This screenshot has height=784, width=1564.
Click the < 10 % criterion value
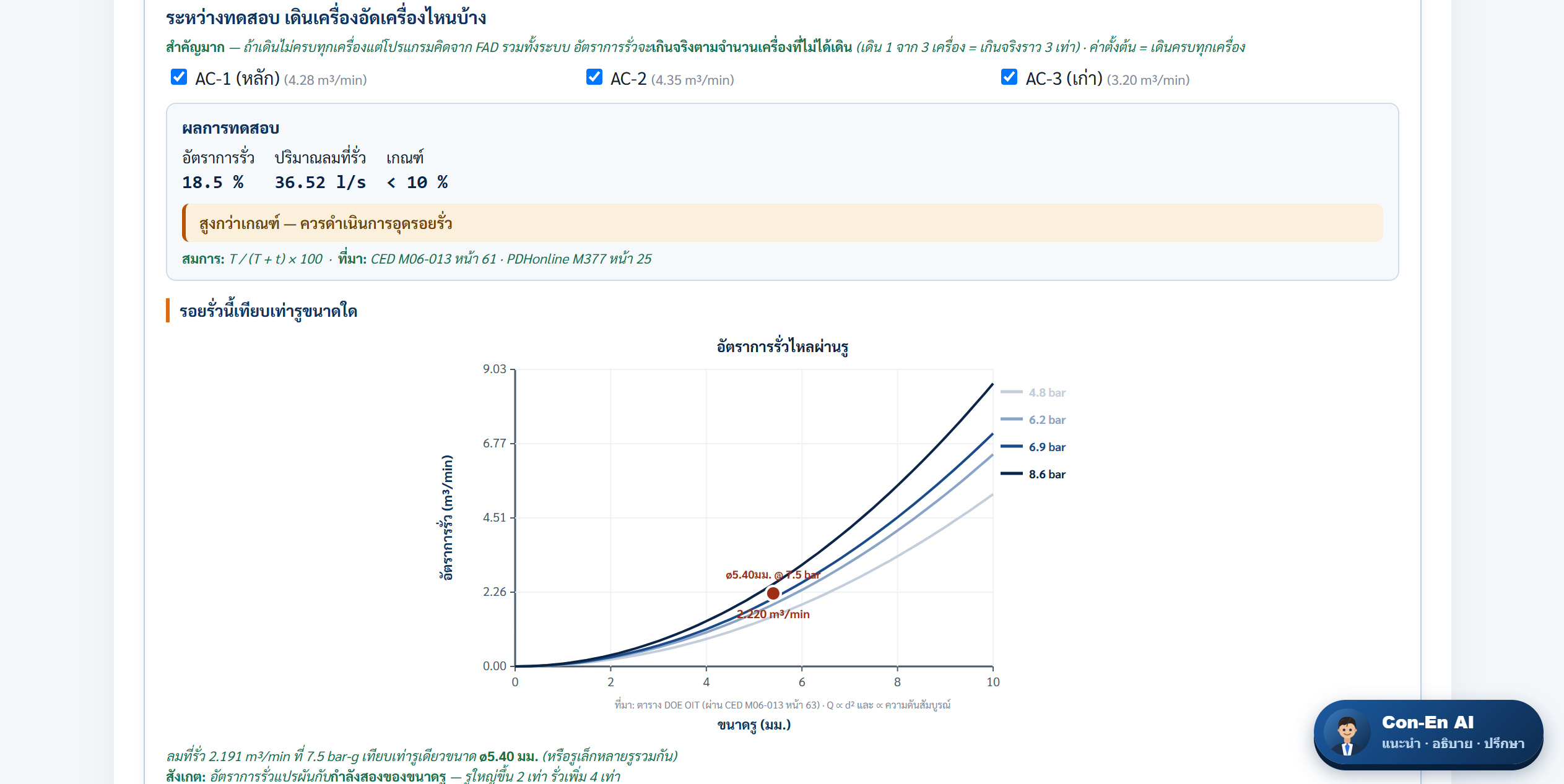click(x=417, y=183)
